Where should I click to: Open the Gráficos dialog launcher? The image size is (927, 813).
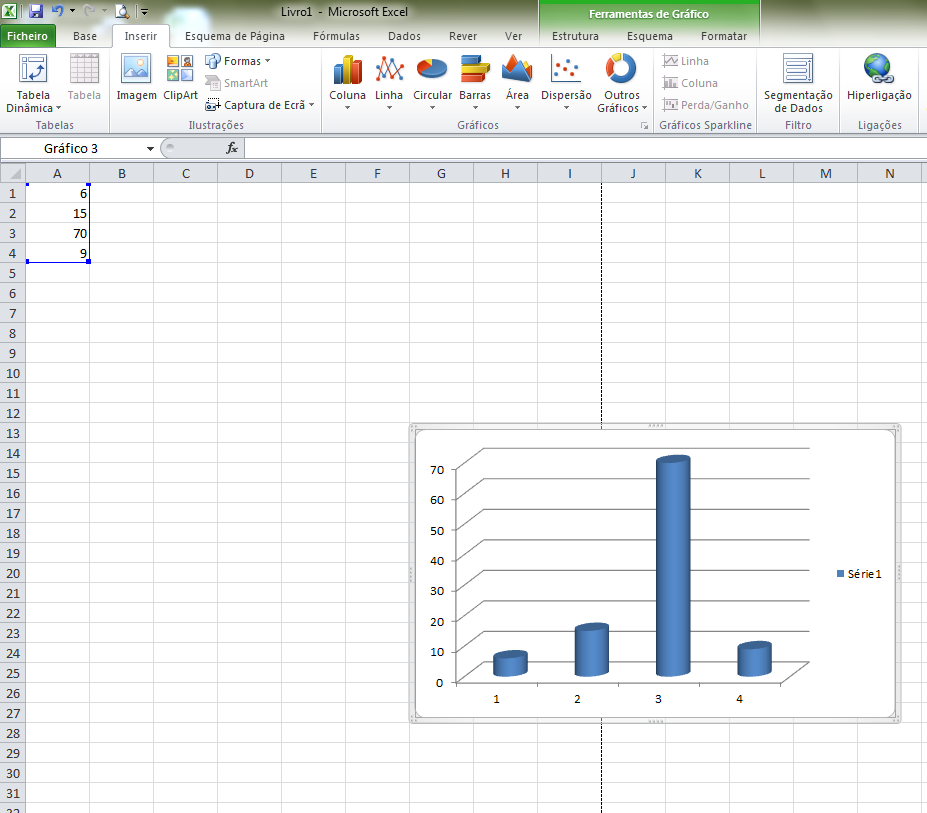[644, 126]
